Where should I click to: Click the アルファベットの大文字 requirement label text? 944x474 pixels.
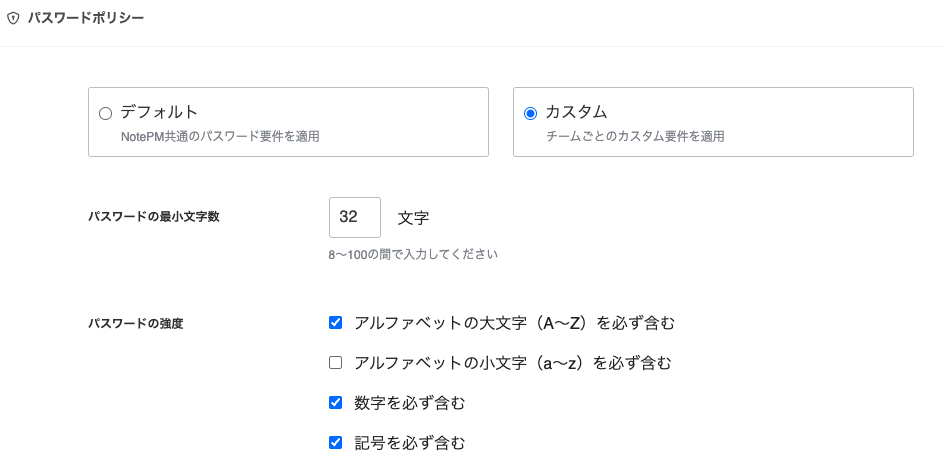(x=514, y=323)
